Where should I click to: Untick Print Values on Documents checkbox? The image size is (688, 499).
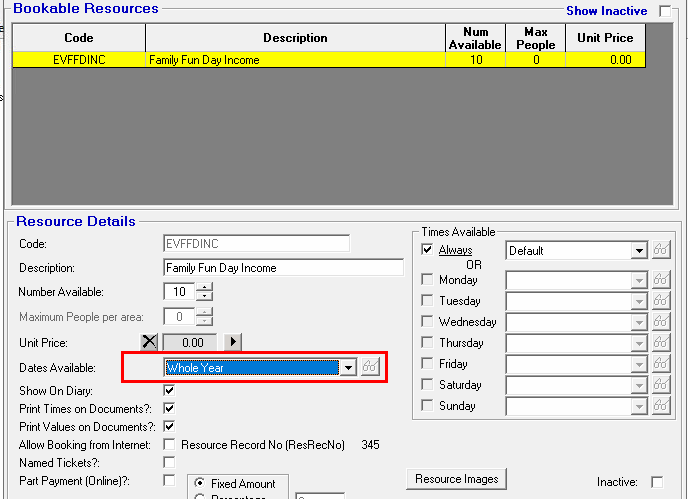(x=169, y=426)
